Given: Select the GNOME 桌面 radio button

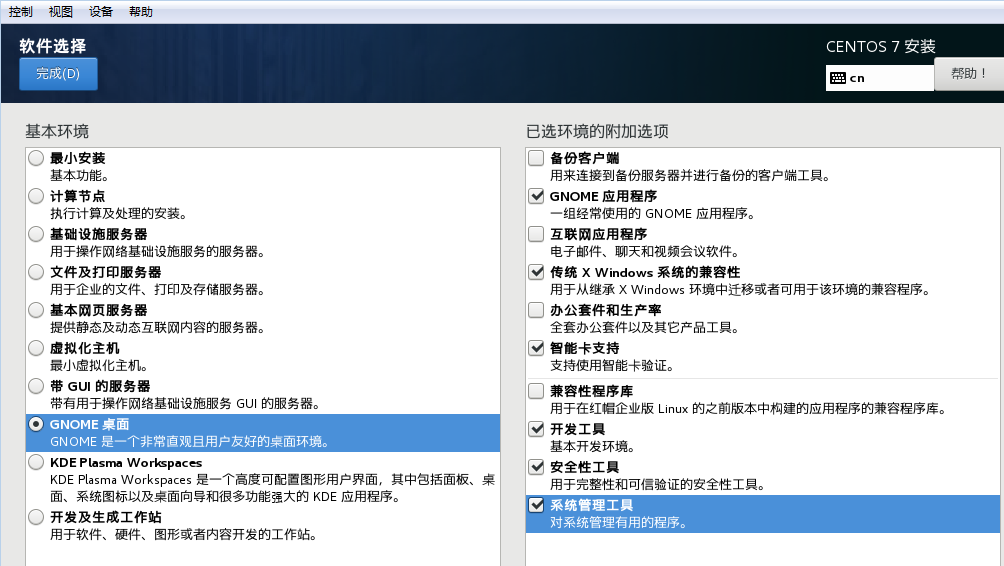Looking at the screenshot, I should point(36,424).
